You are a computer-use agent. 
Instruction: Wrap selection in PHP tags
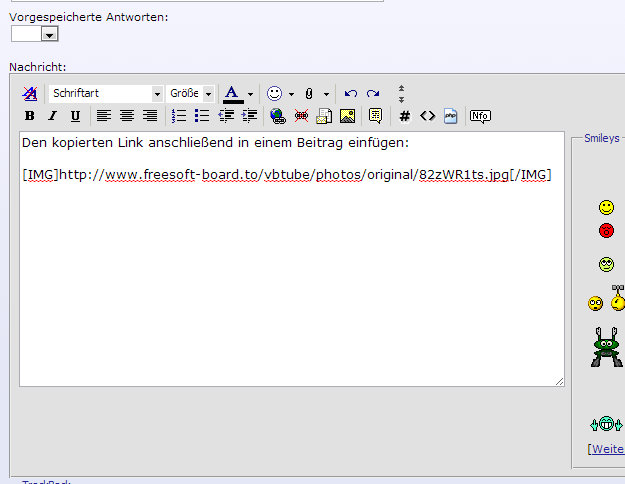click(450, 116)
